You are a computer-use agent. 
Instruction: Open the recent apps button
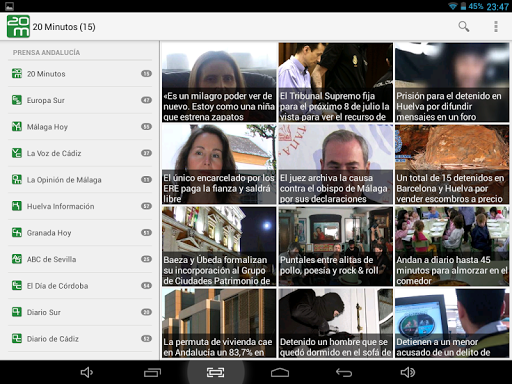[152, 372]
